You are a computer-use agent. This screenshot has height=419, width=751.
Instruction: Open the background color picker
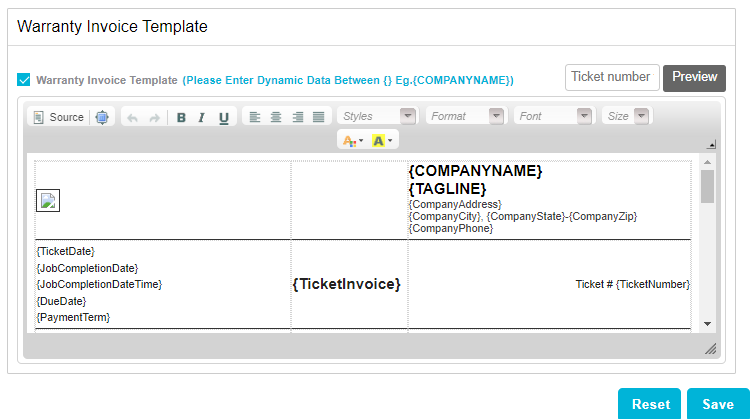[x=383, y=141]
